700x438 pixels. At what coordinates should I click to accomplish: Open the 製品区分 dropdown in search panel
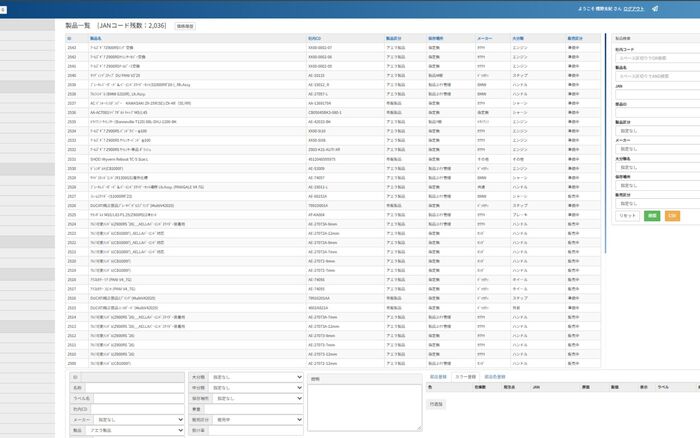(657, 131)
